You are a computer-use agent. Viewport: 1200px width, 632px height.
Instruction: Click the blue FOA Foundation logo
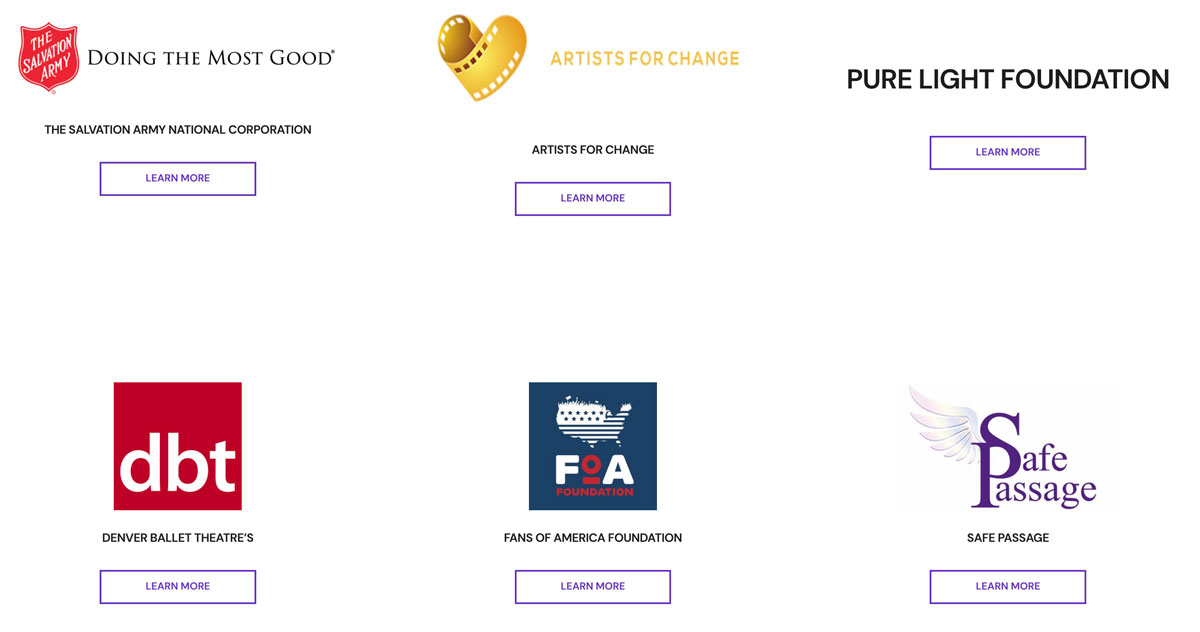[593, 446]
